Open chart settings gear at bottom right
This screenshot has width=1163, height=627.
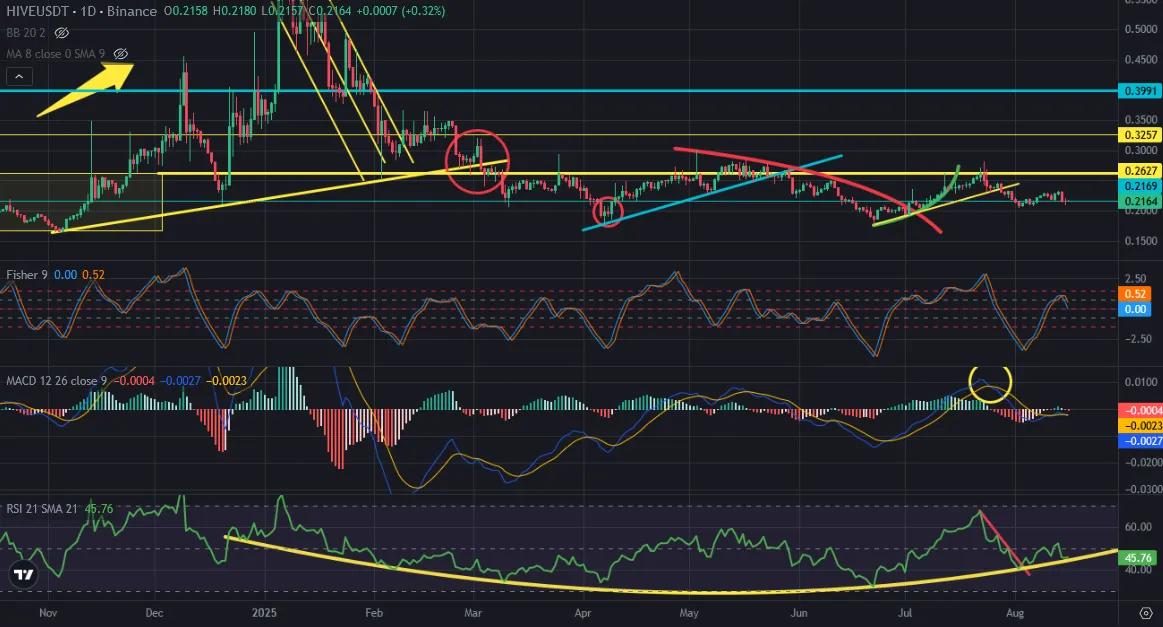point(1146,613)
